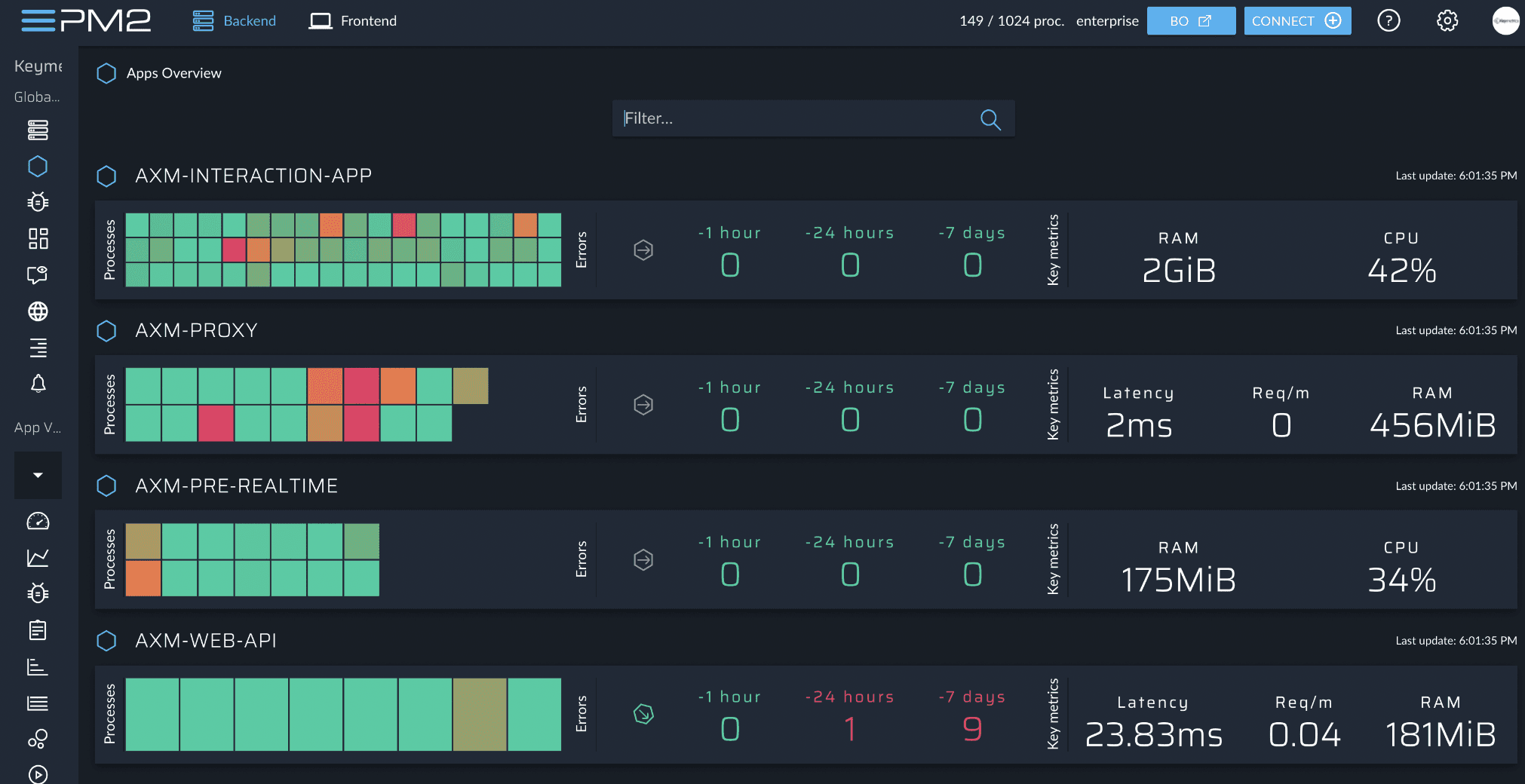1525x784 pixels.
Task: Open the lines list sidebar icon
Action: [x=38, y=703]
